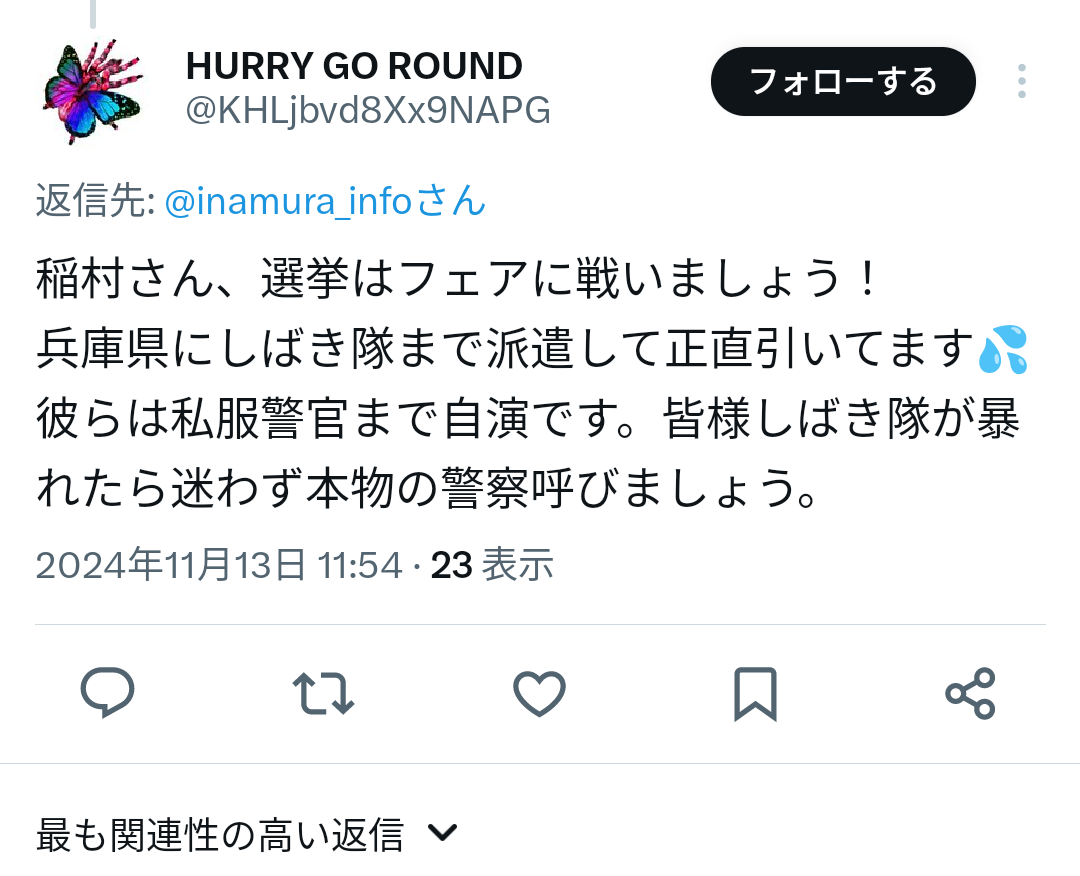Open the three-dot more options menu
The width and height of the screenshot is (1080, 876).
(x=1021, y=81)
